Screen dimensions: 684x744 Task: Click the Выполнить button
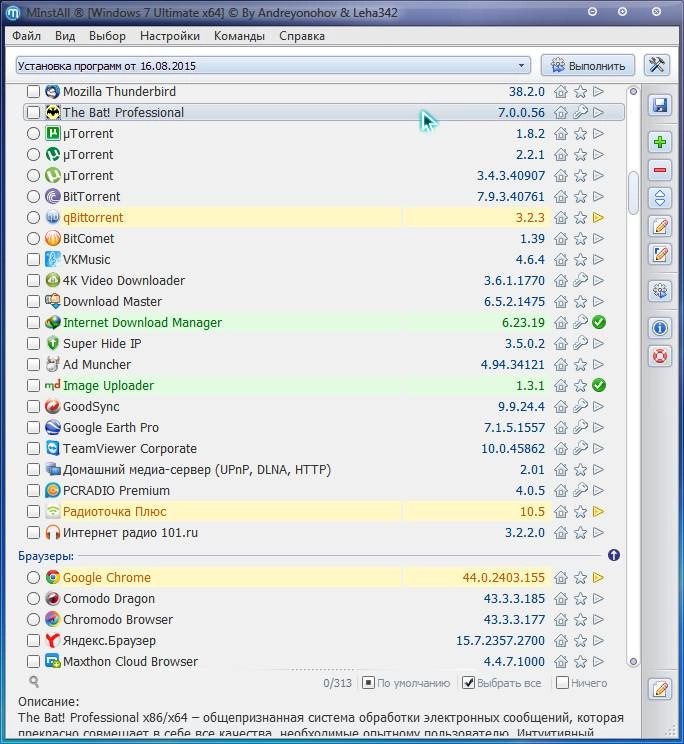[589, 65]
